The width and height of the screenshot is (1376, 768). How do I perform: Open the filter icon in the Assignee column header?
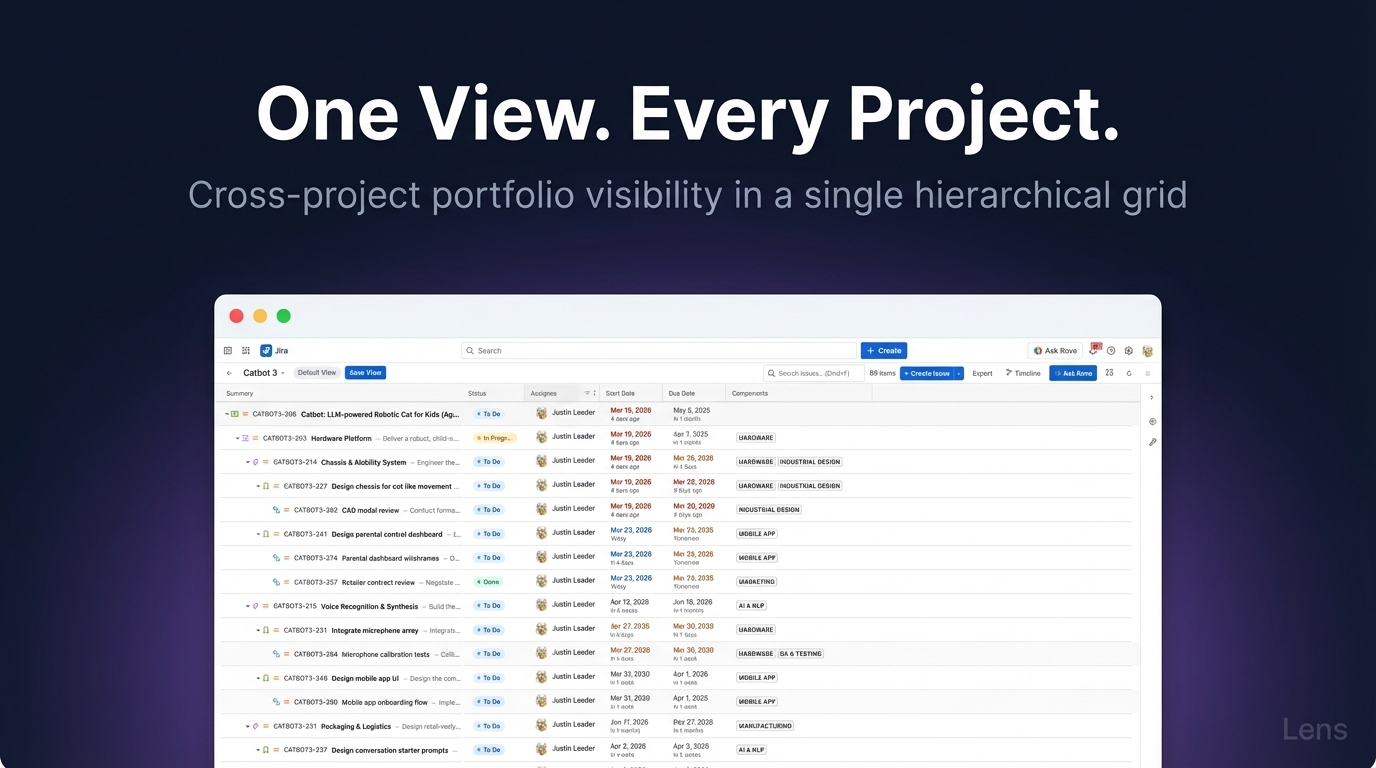click(x=587, y=392)
